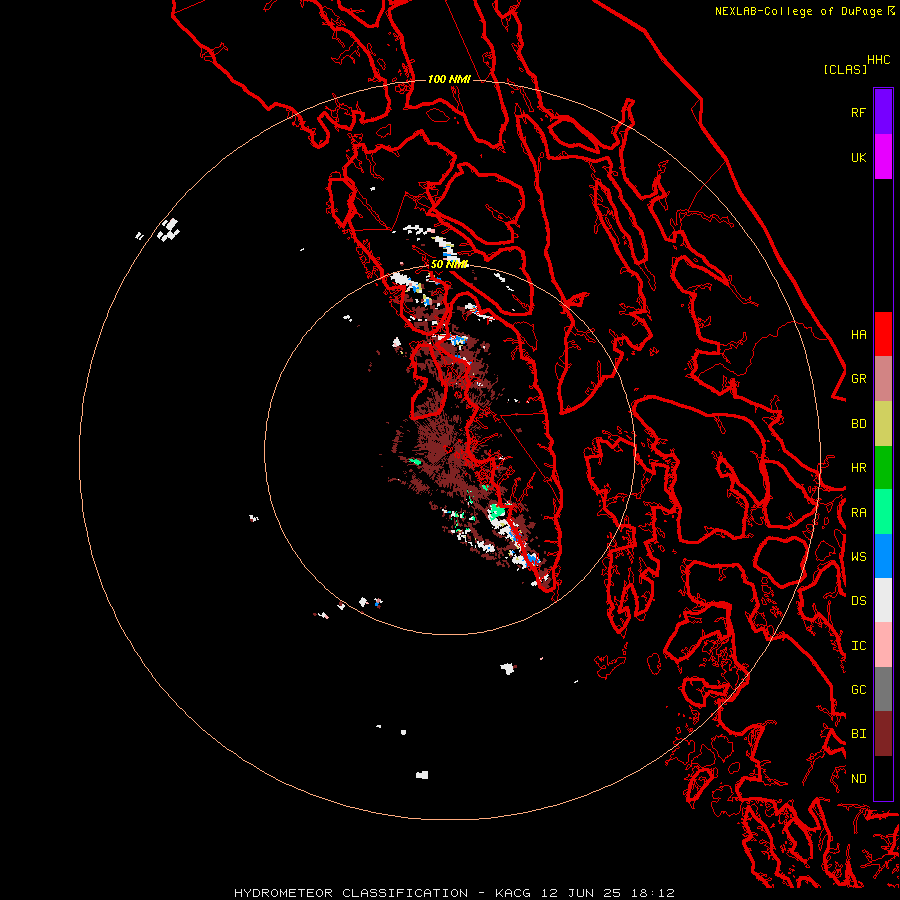Click the HR dark green color swatch
The image size is (900, 900).
point(883,467)
